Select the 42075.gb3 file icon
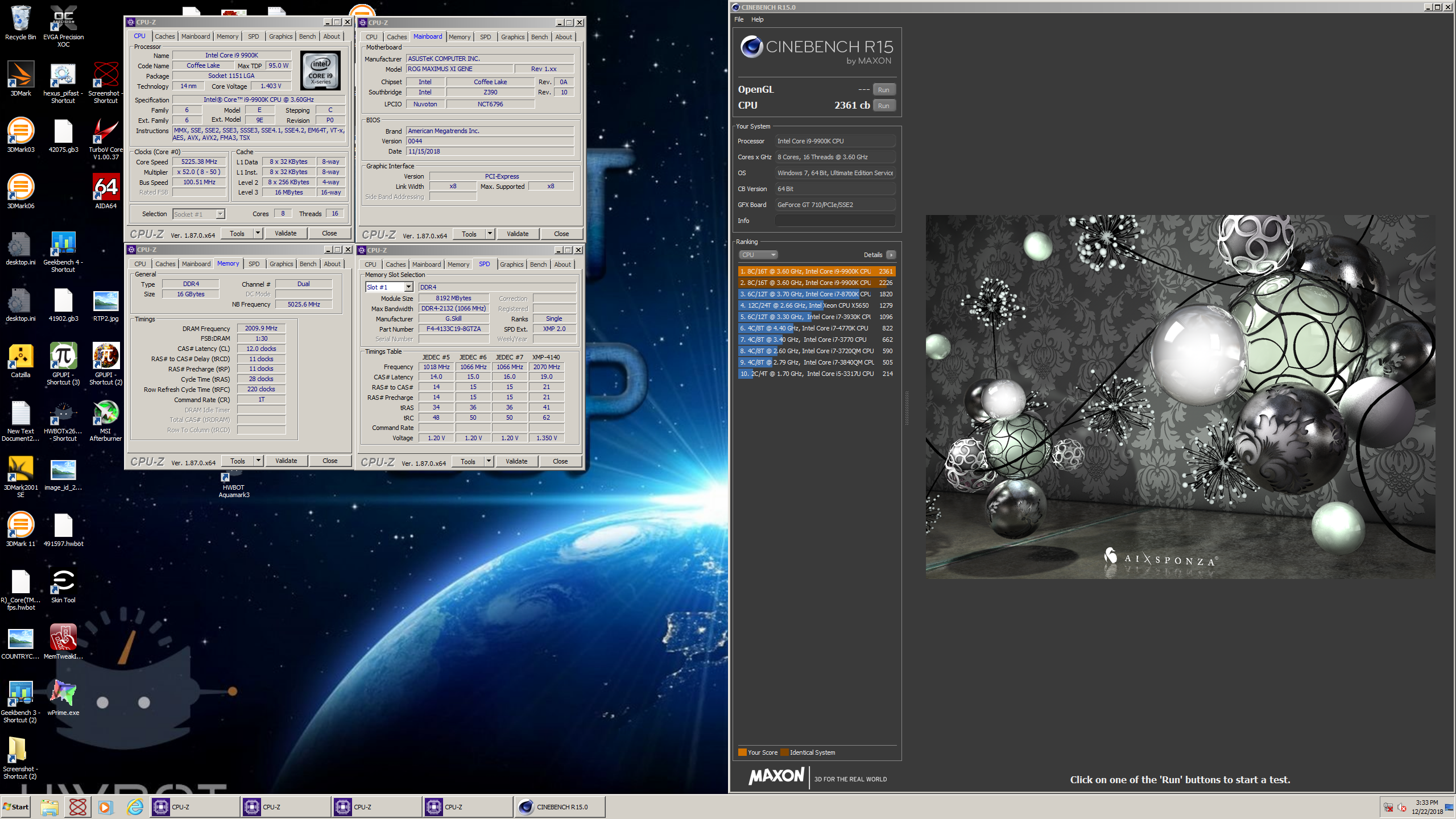Image resolution: width=1456 pixels, height=819 pixels. coord(63,135)
